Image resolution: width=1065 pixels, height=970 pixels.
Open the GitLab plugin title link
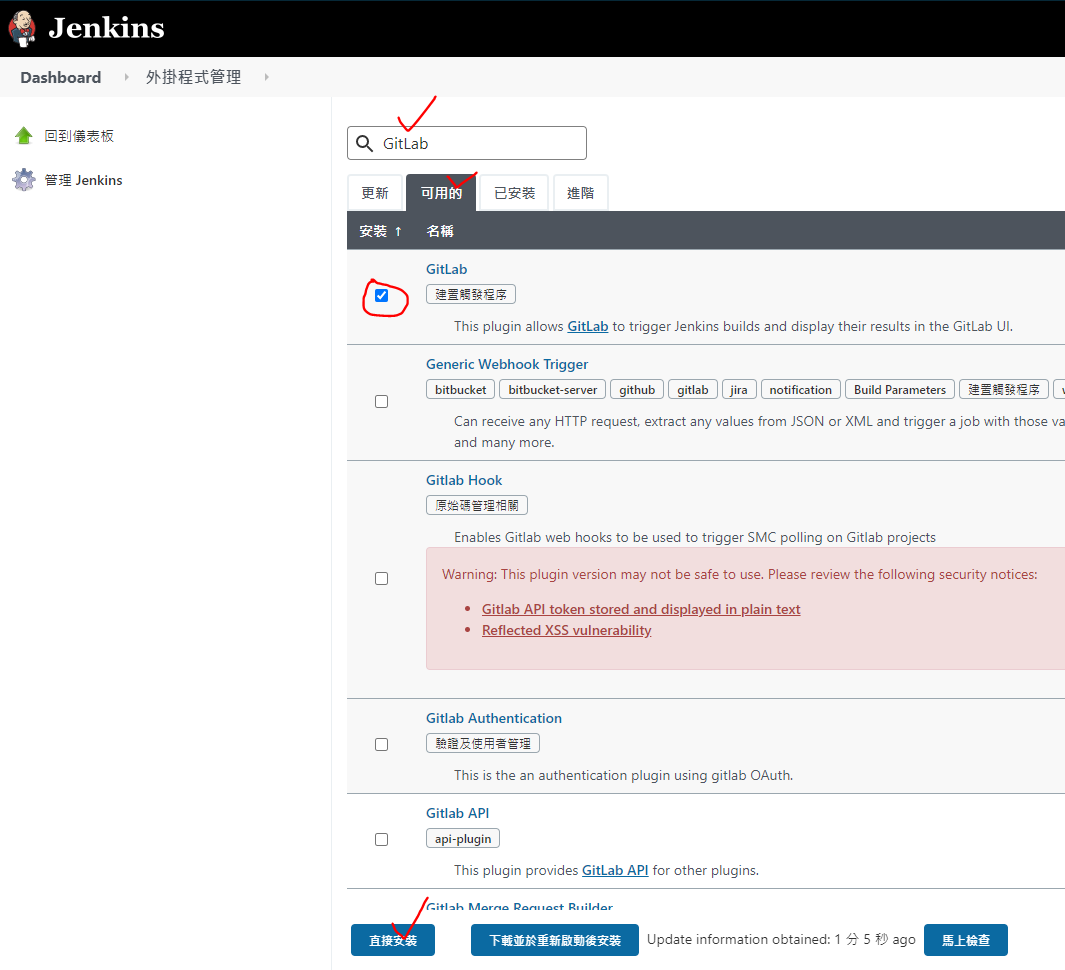click(446, 269)
